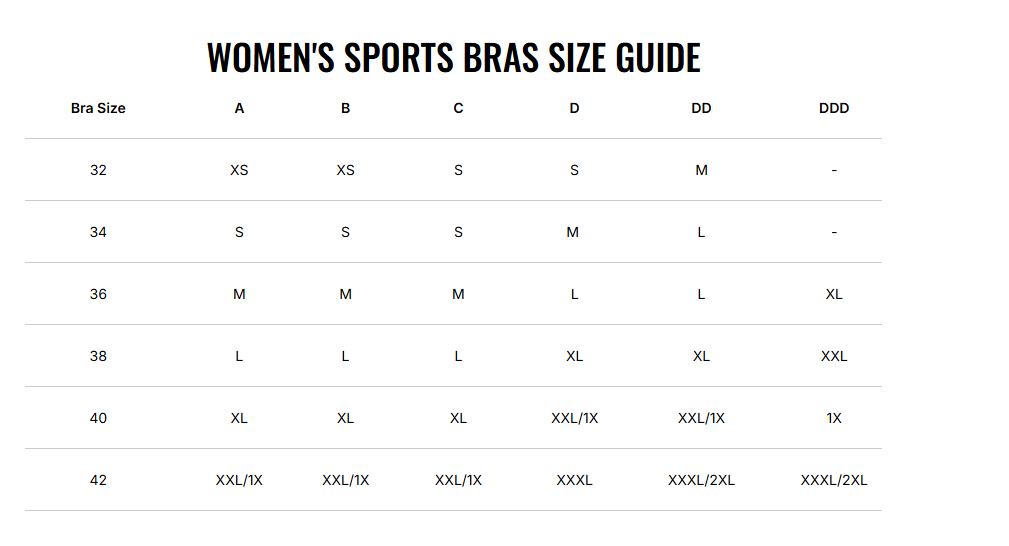Select the band size 34 row label
1009x546 pixels.
tap(98, 232)
